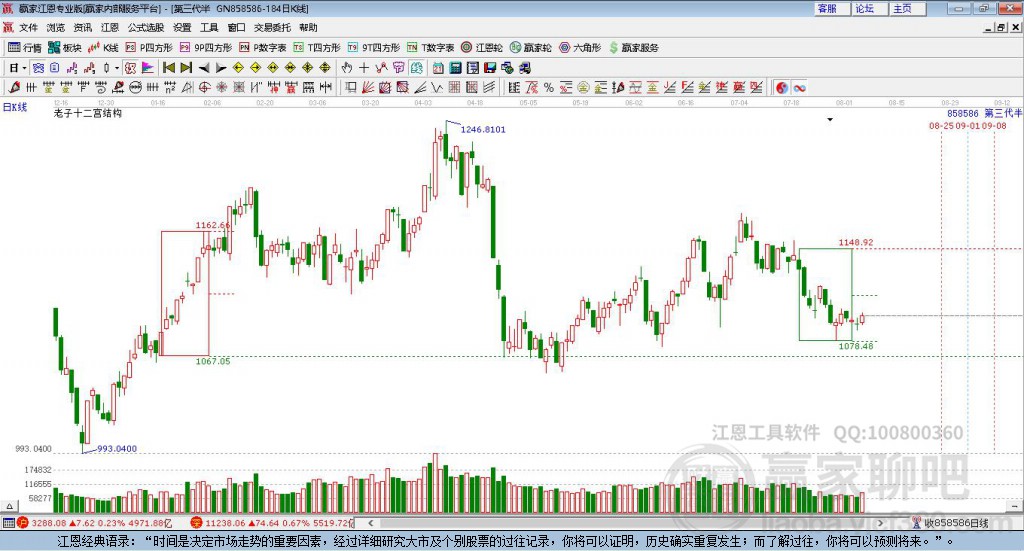The height and width of the screenshot is (551, 1024).
Task: Open the calendar icon in toolbar
Action: coord(438,68)
